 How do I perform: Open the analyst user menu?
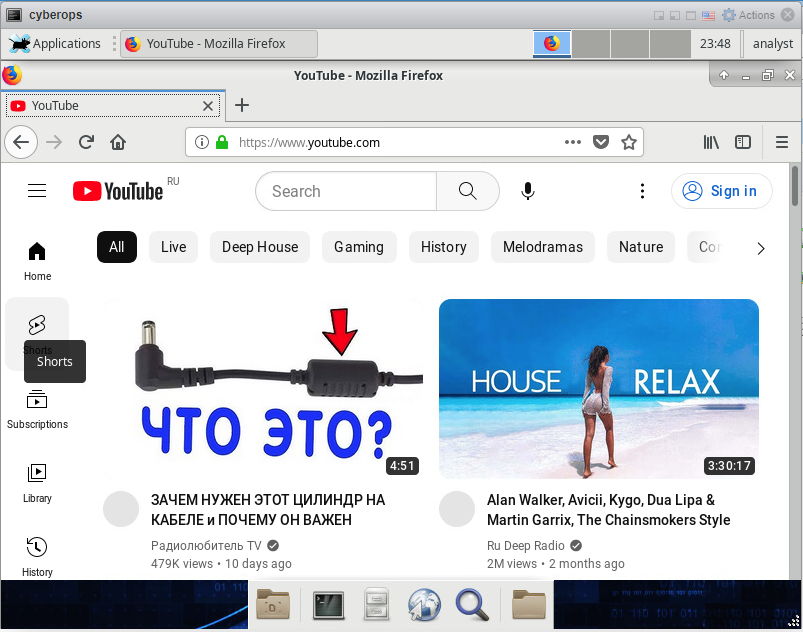772,44
